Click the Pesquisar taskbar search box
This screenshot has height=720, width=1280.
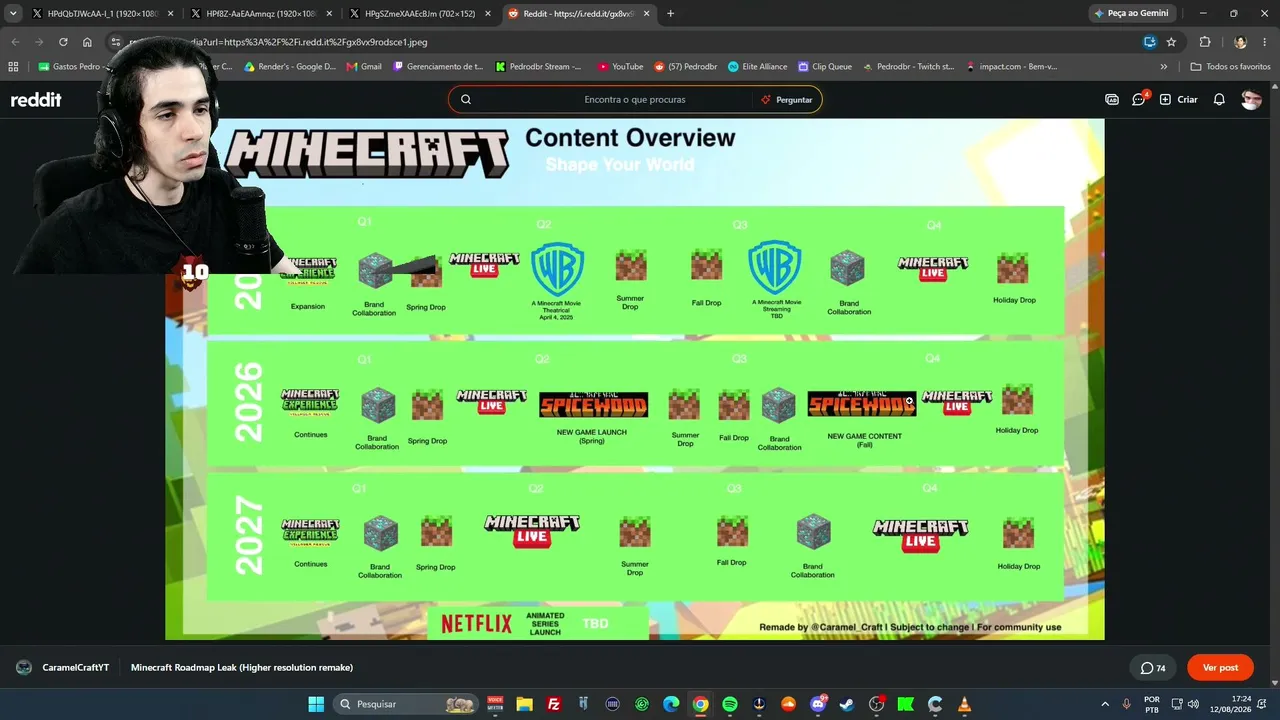click(x=406, y=704)
